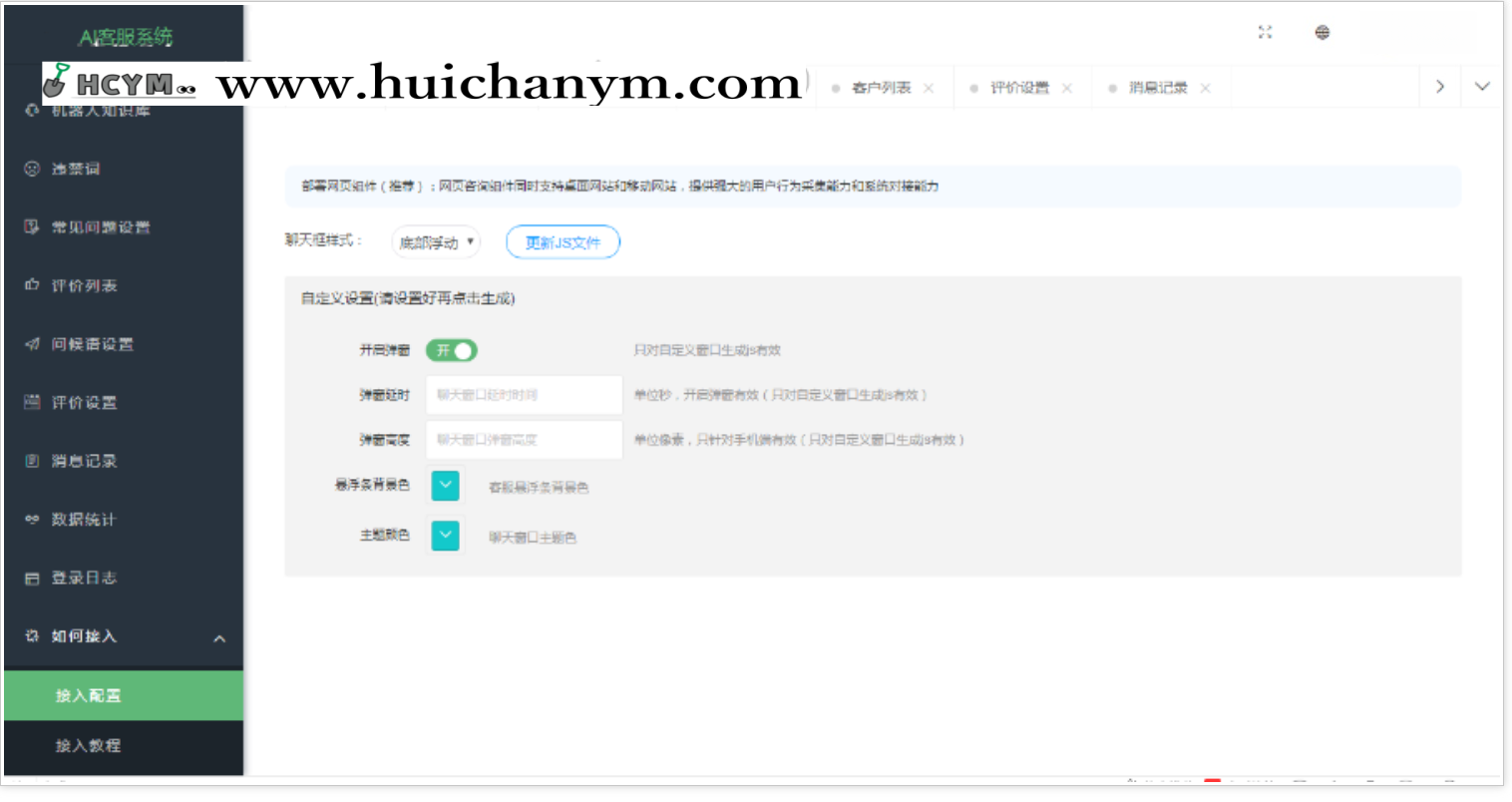Select the 违禁词 sidebar item
Viewport: 1512px width, 802px height.
click(x=85, y=169)
